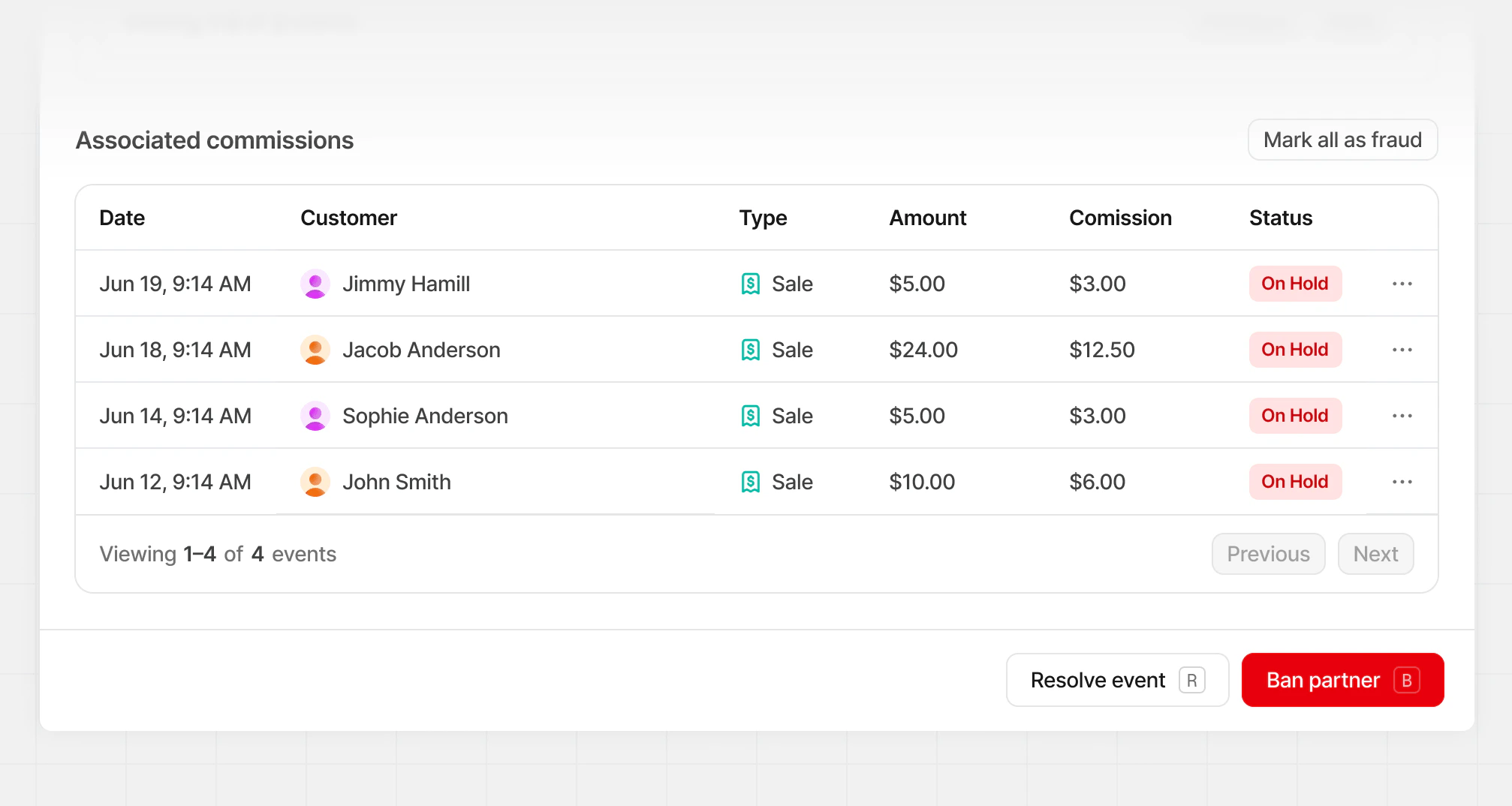Open the three-dot menu for Jimmy Hamill's commission
This screenshot has height=806, width=1512.
(1402, 284)
